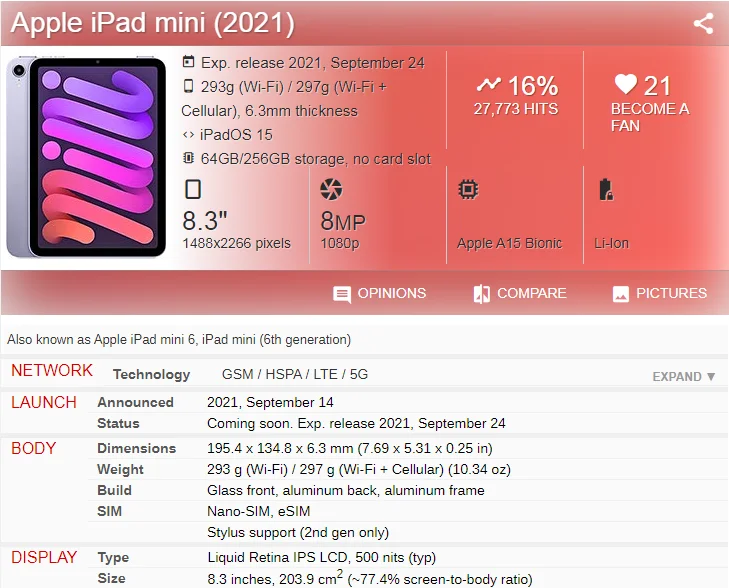The height and width of the screenshot is (588, 729).
Task: Click 'Coming soon. Exp. release' status value
Action: point(356,423)
